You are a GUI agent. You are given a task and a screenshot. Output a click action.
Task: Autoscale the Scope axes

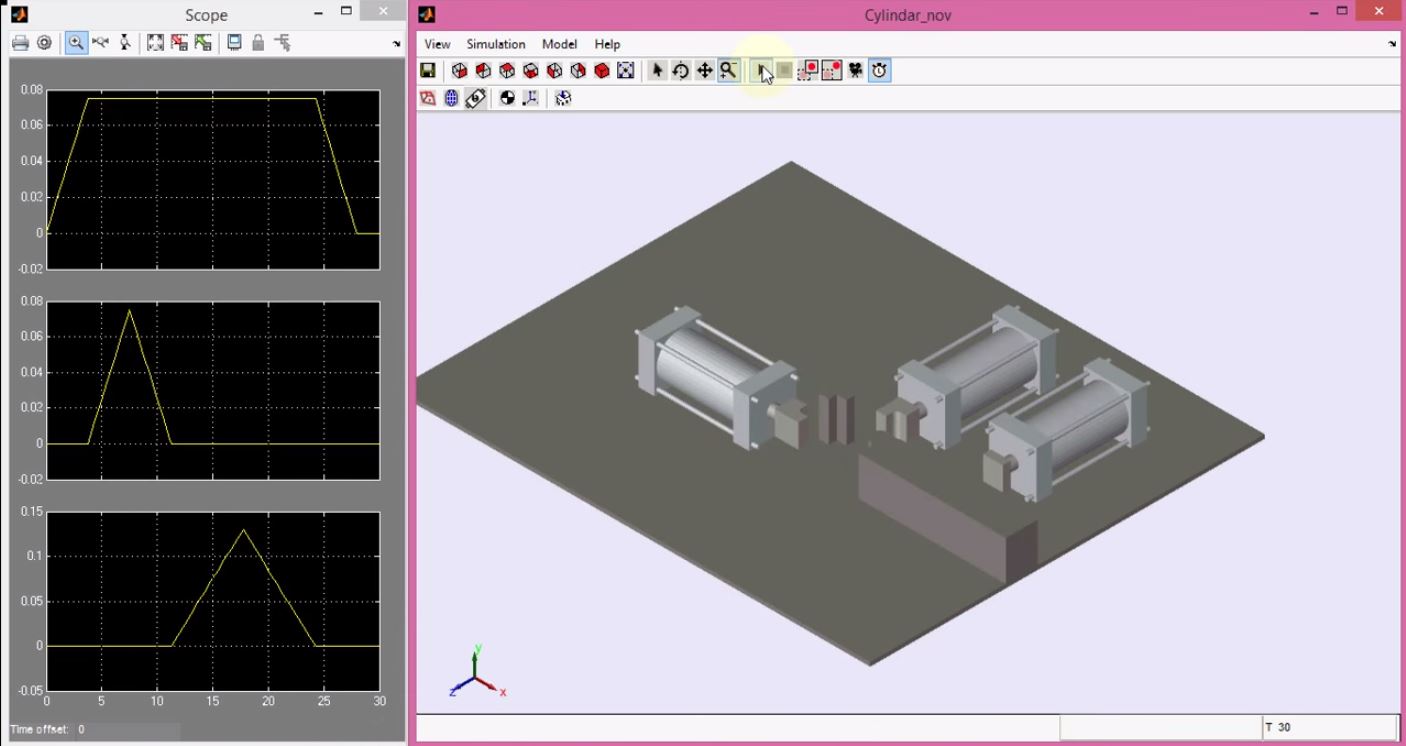click(155, 43)
